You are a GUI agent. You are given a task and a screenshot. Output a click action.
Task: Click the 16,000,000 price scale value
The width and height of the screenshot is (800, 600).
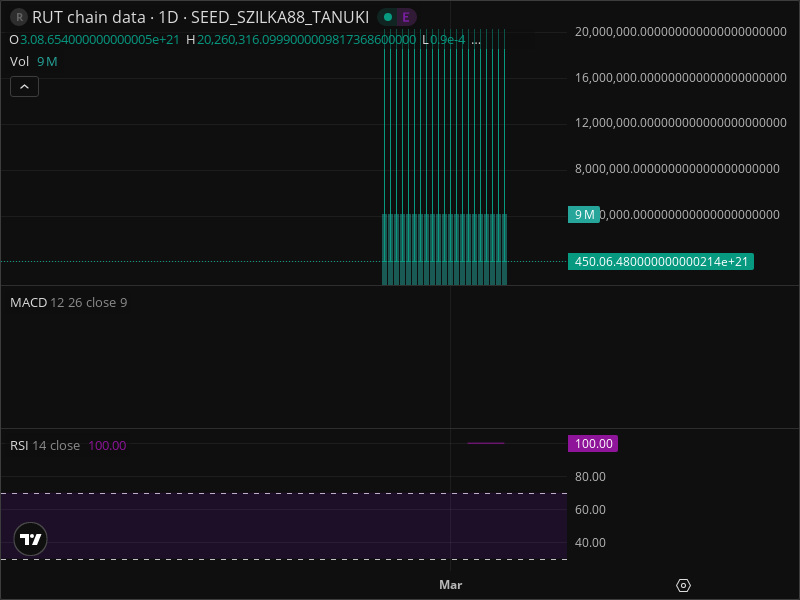click(x=681, y=78)
